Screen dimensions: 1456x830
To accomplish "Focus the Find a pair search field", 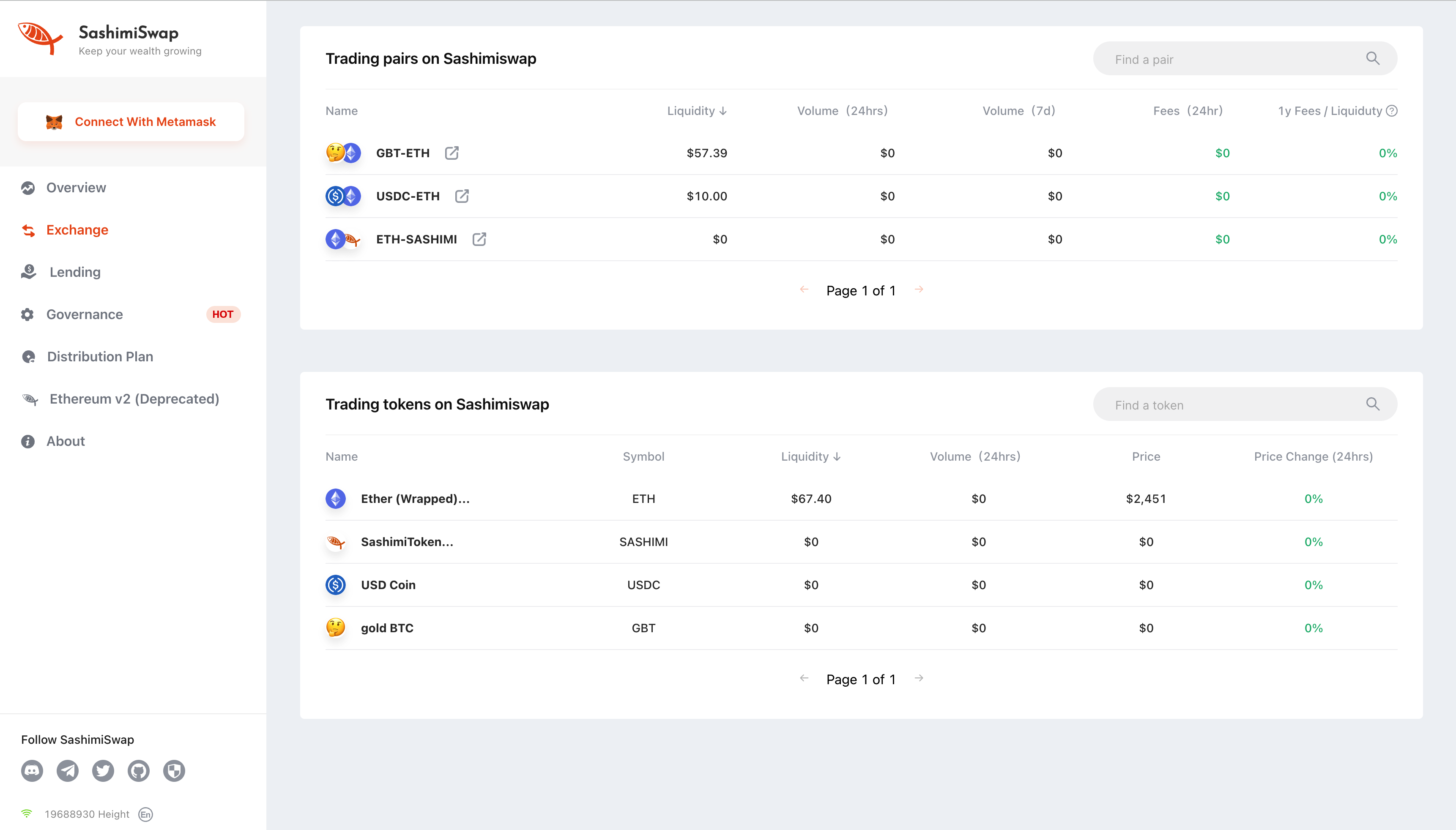I will coord(1245,59).
